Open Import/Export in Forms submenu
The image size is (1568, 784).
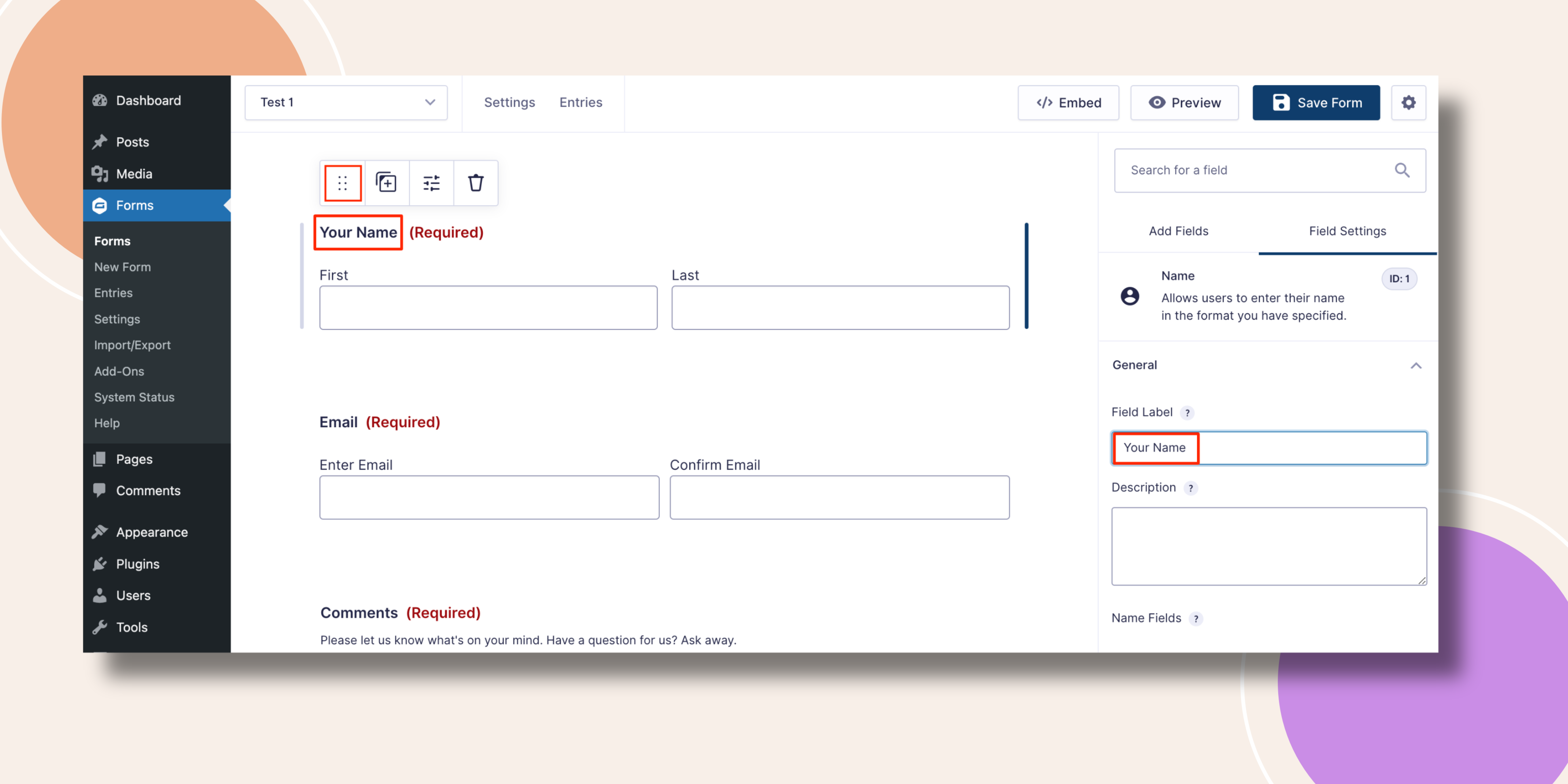(132, 345)
